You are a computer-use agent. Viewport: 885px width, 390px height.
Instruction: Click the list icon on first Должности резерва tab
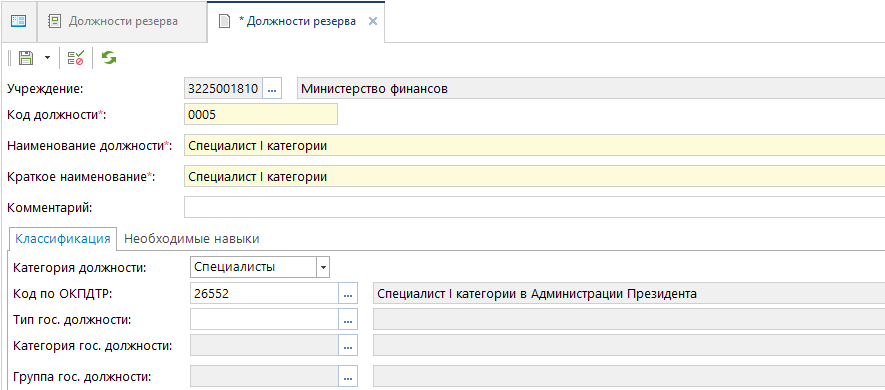pos(54,21)
